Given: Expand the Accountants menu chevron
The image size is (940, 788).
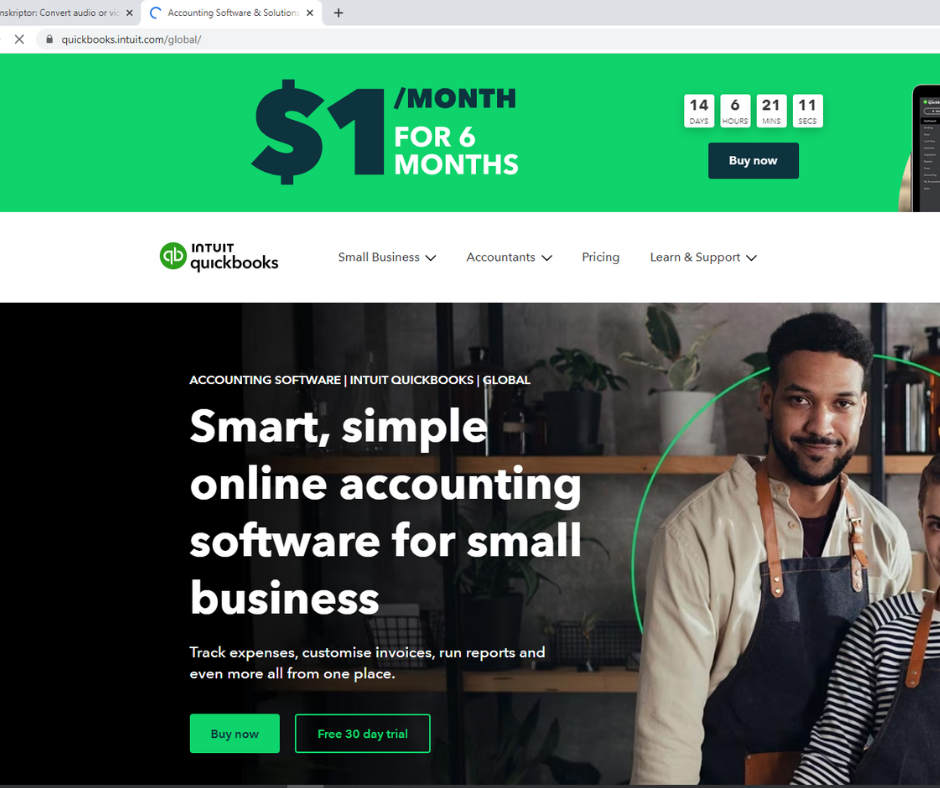Looking at the screenshot, I should point(546,258).
